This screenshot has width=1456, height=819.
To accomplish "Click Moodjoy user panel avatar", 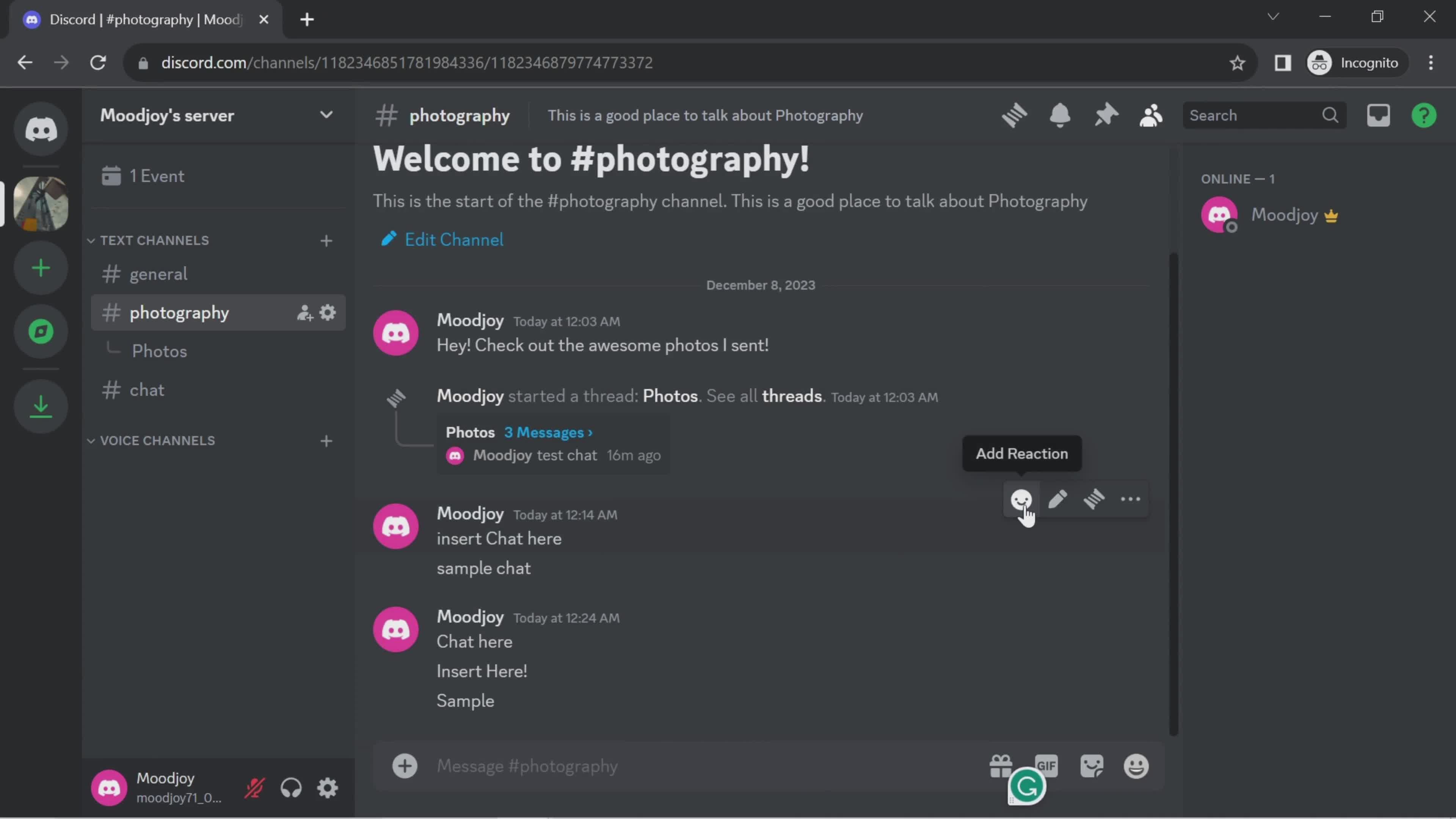I will [x=109, y=788].
